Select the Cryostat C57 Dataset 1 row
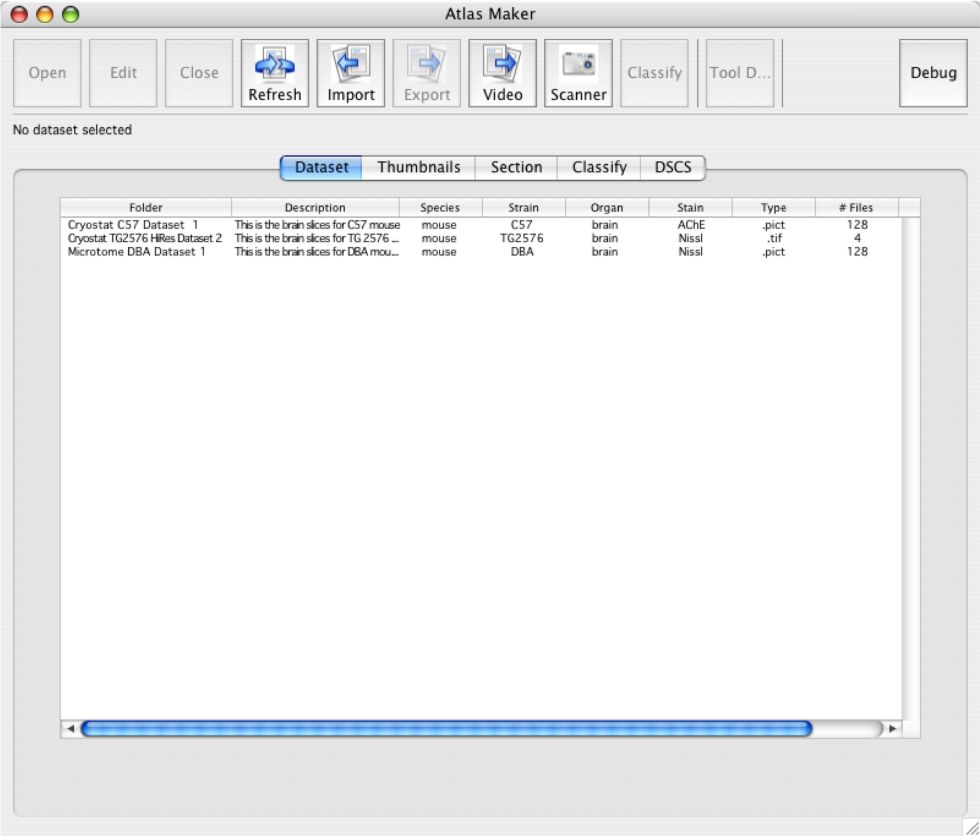The width and height of the screenshot is (980, 836). (x=133, y=225)
